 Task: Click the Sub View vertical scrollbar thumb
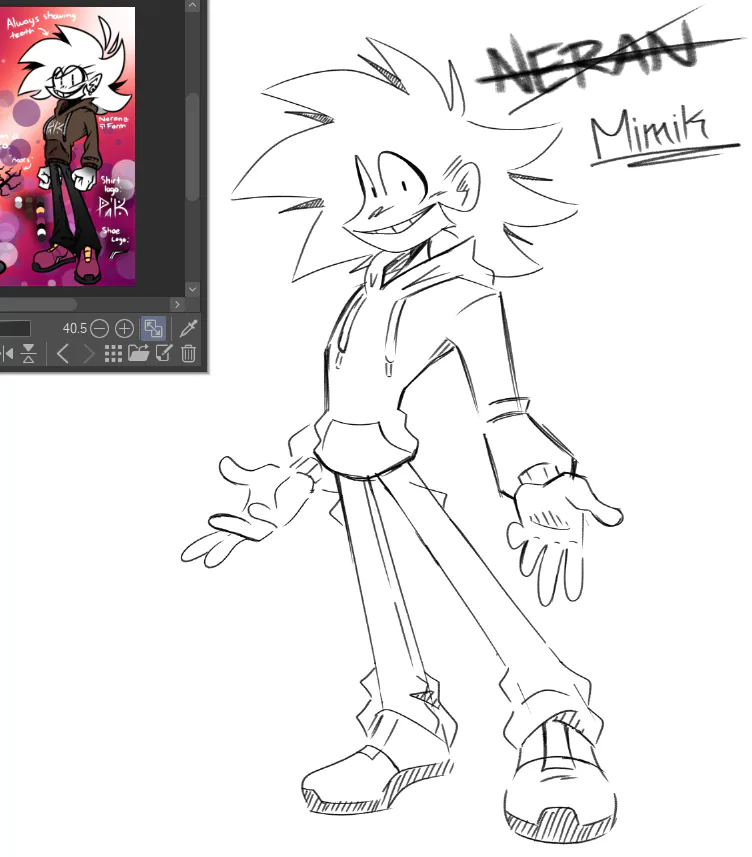click(x=192, y=148)
